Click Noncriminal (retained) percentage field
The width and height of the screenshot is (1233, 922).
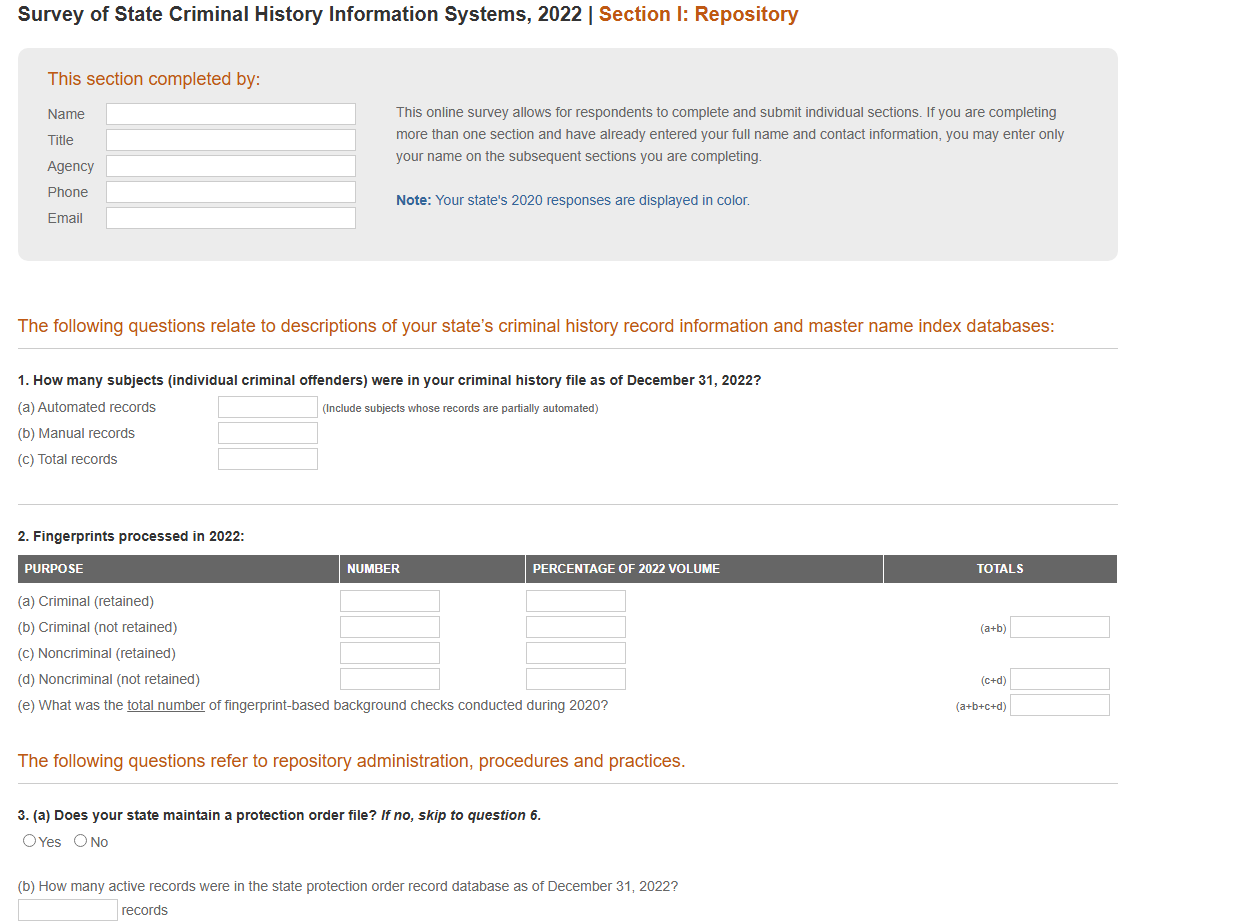tap(576, 653)
